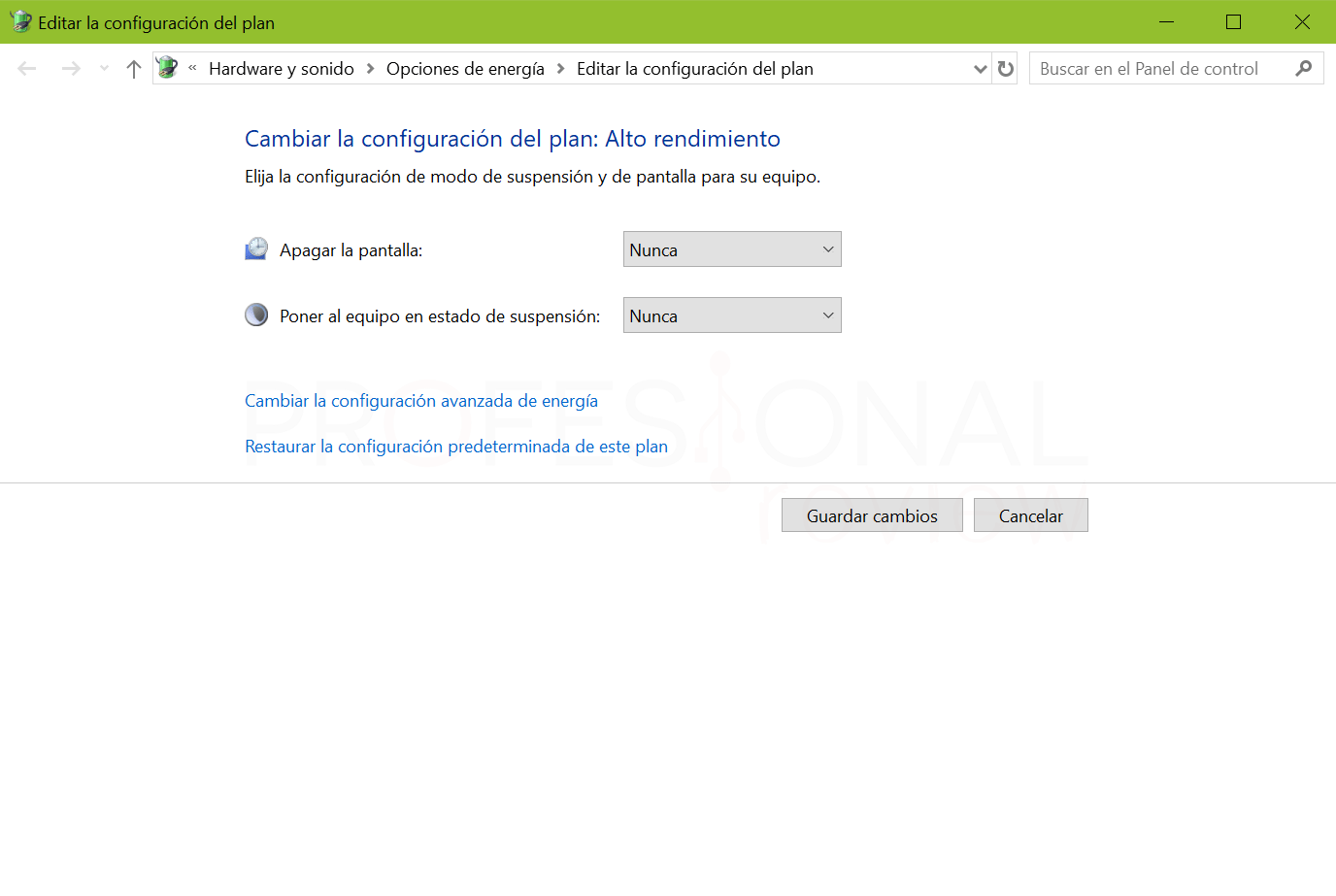Image resolution: width=1336 pixels, height=896 pixels.
Task: Open Cambiar la configuración avanzada de energía
Action: (421, 401)
